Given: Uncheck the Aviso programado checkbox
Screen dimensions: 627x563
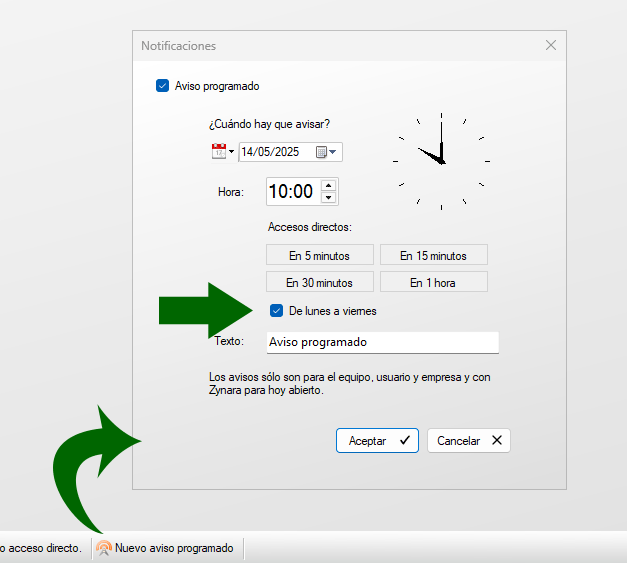Looking at the screenshot, I should pyautogui.click(x=162, y=86).
